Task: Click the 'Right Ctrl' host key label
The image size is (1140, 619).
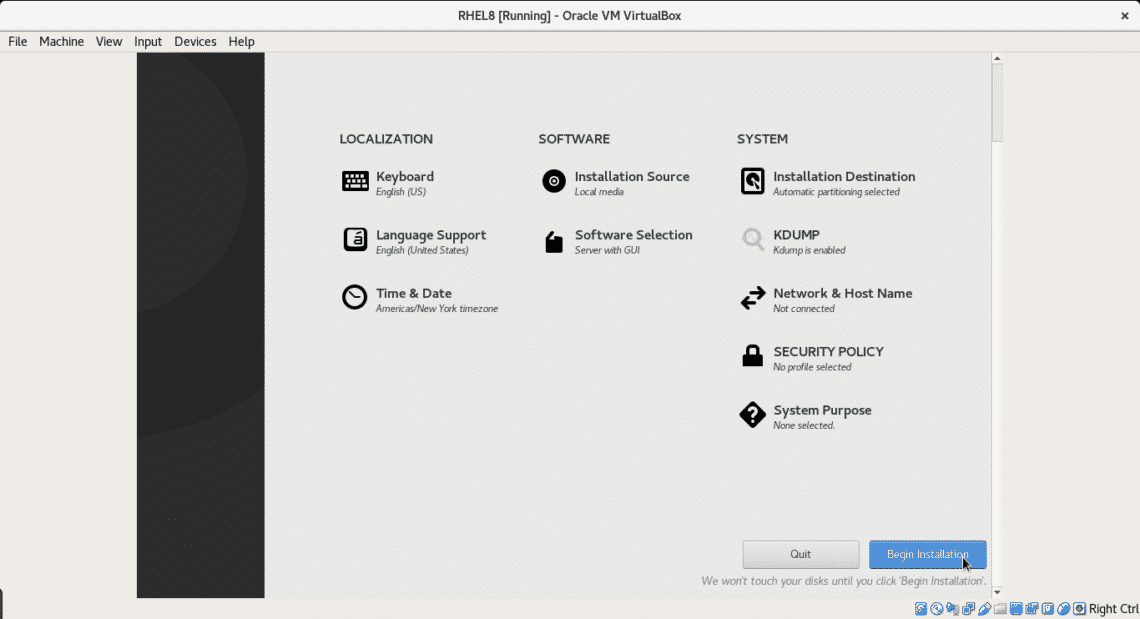Action: 1114,609
